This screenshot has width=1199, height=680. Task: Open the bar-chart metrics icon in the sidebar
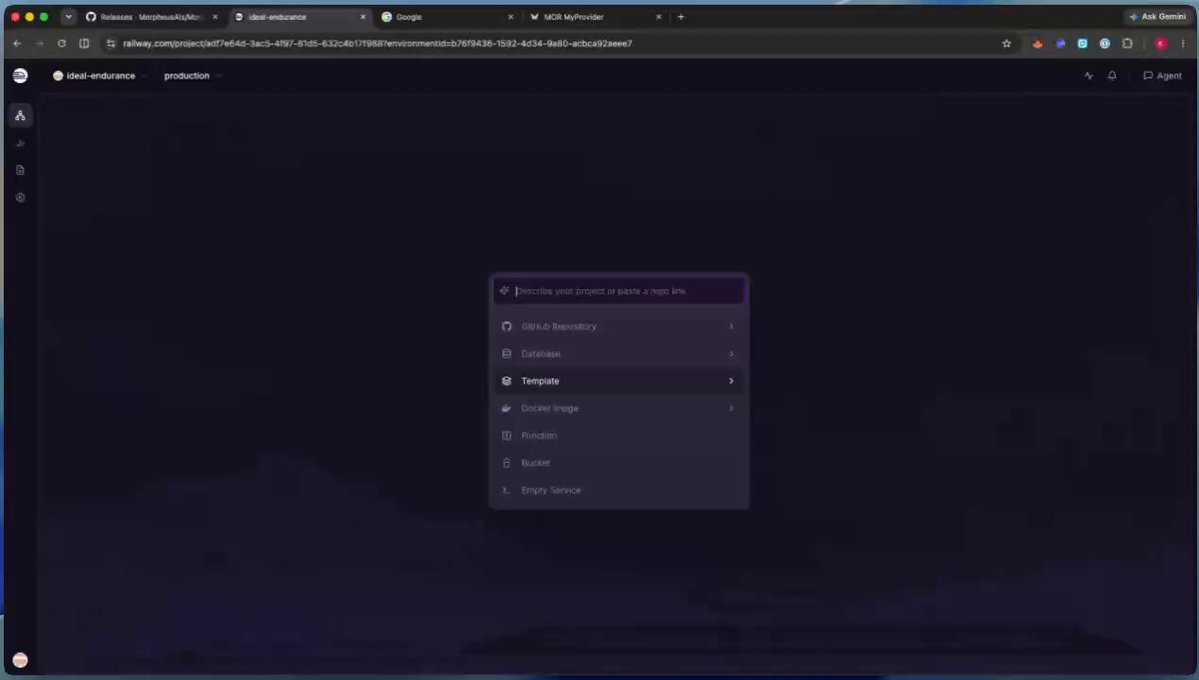pyautogui.click(x=21, y=143)
